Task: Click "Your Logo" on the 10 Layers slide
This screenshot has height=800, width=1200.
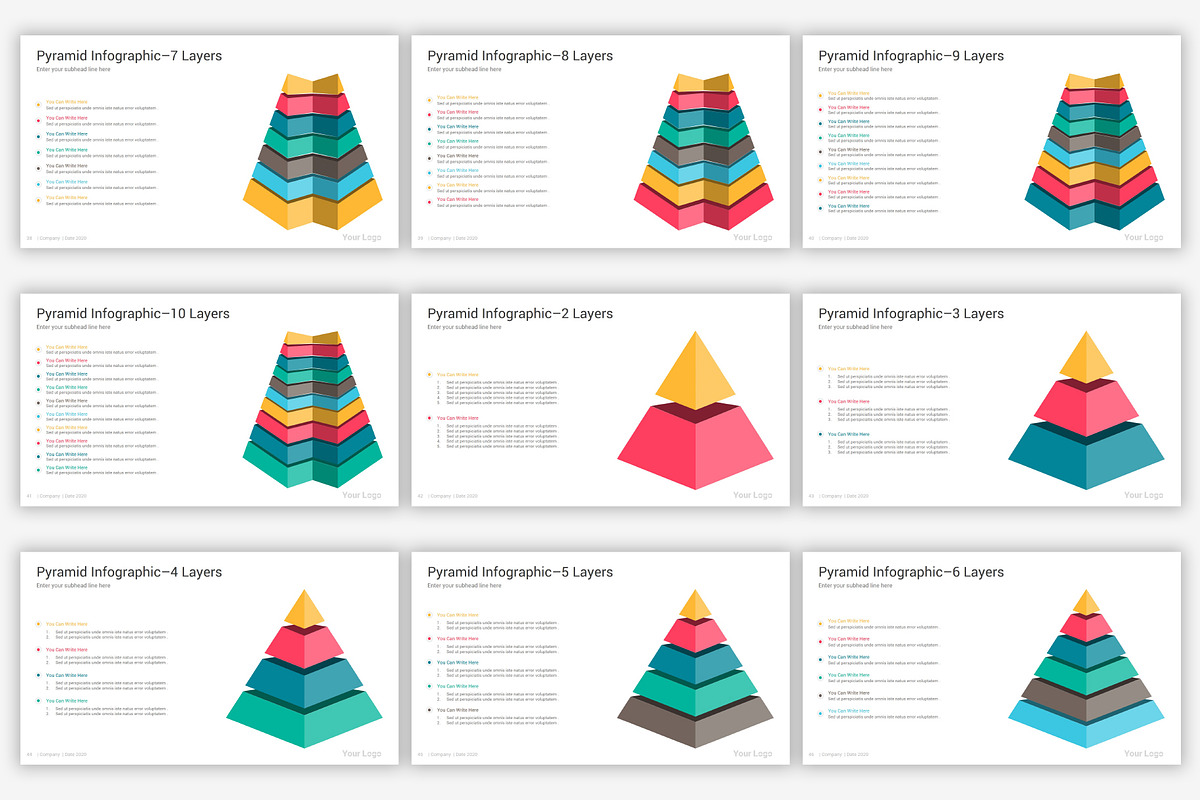Action: click(361, 496)
